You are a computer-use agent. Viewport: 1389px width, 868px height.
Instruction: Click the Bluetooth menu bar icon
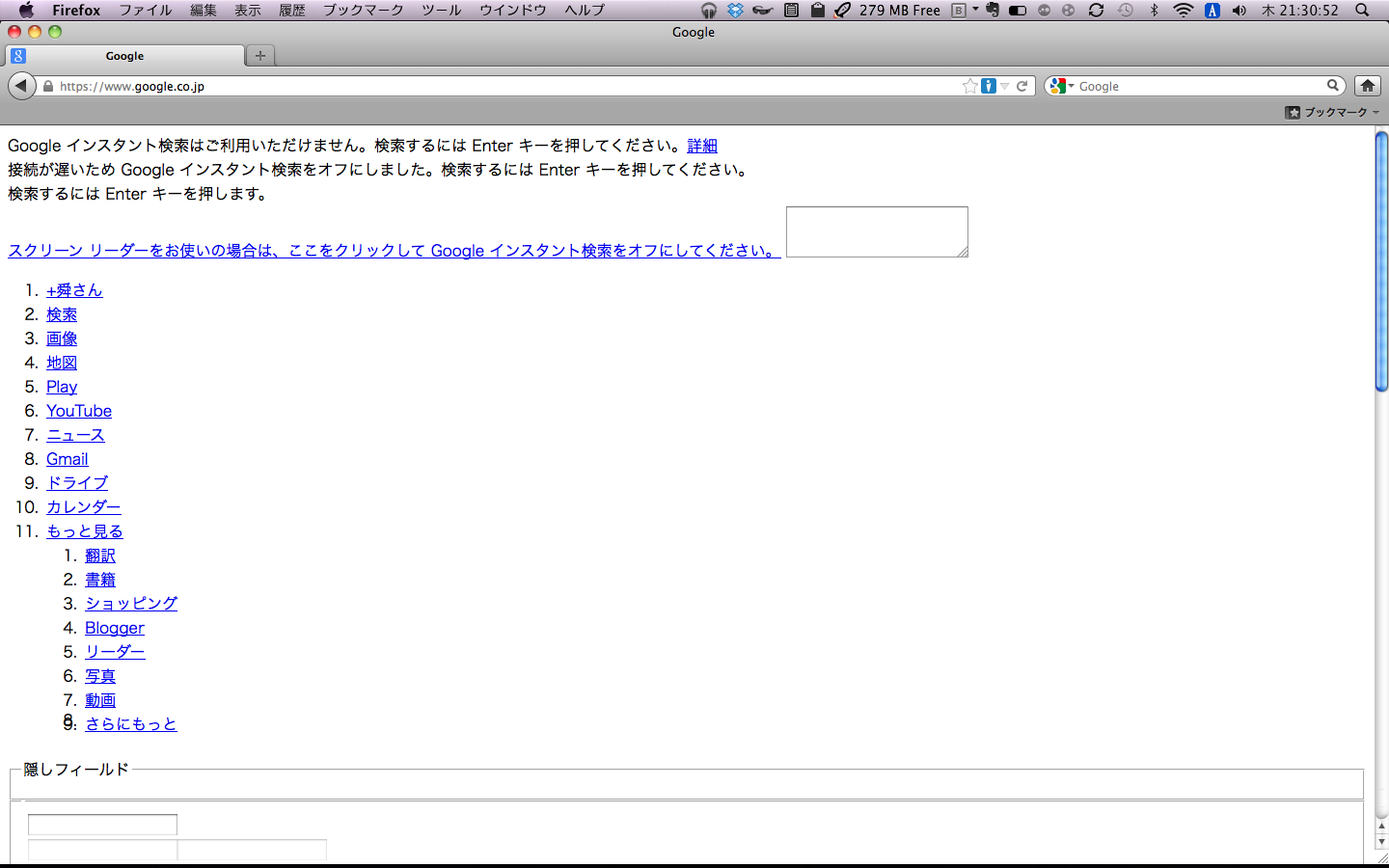coord(1154,10)
